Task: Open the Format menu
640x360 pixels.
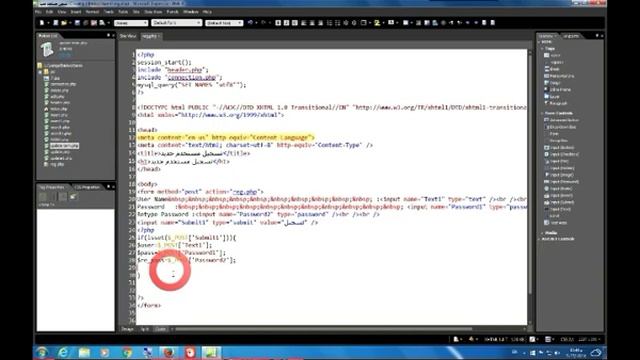Action: [92, 12]
